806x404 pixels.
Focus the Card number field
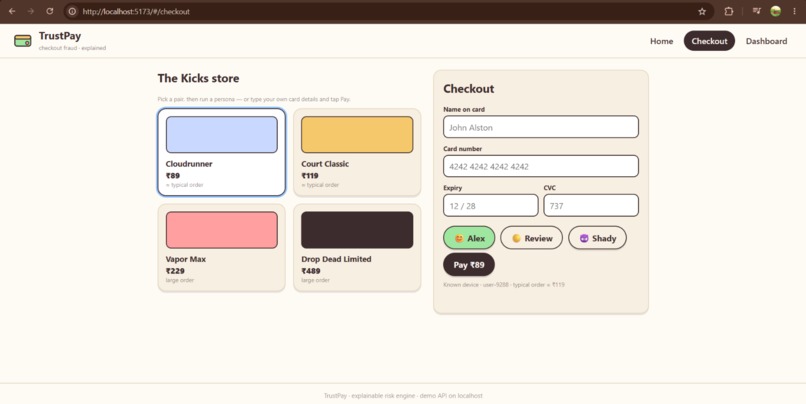tap(541, 166)
